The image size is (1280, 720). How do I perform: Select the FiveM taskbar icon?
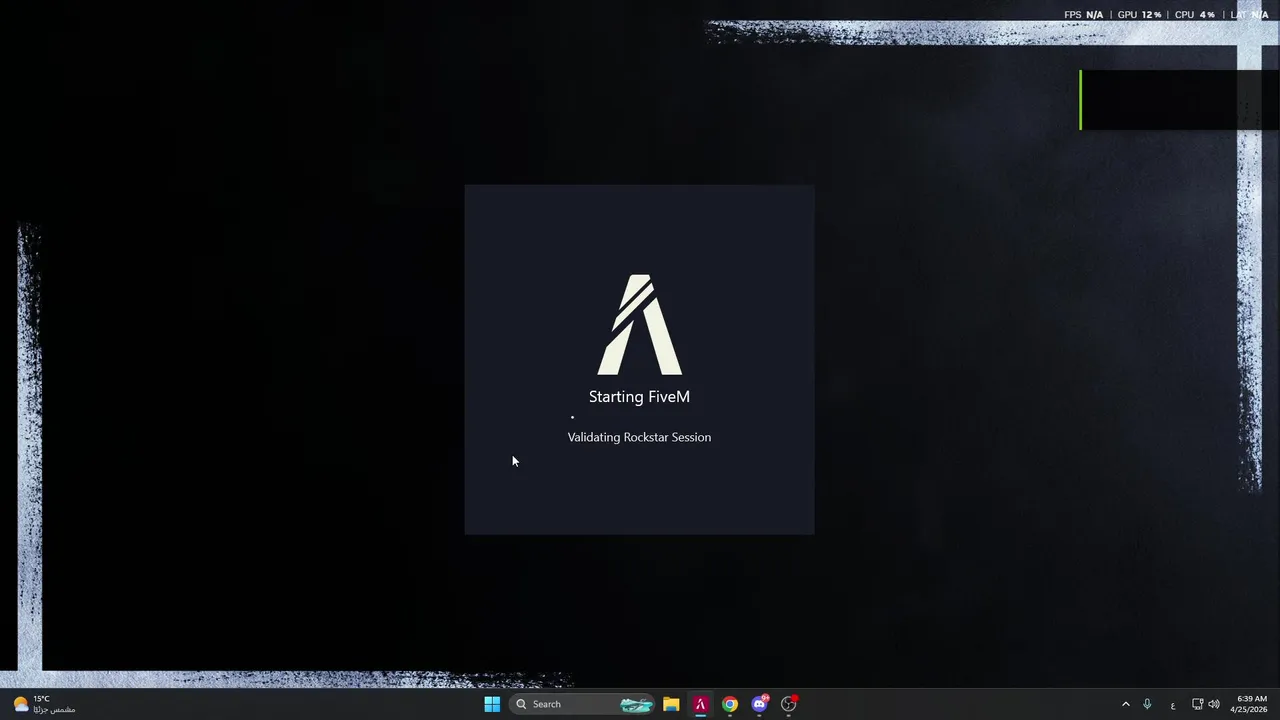point(701,704)
